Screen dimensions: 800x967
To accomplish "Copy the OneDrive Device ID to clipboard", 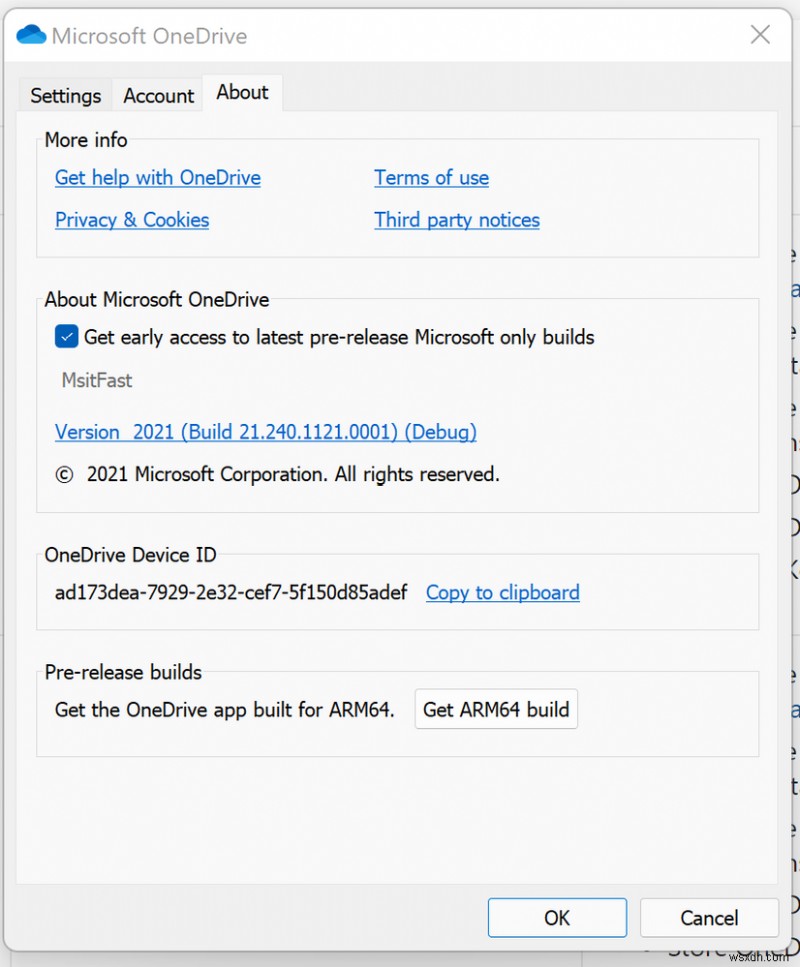I will [502, 592].
